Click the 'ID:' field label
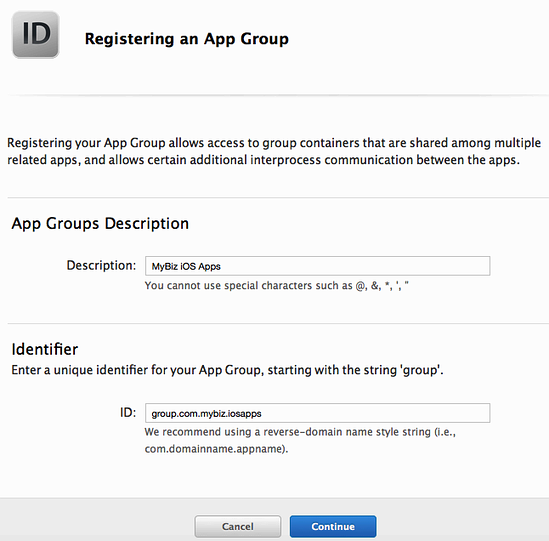Image resolution: width=549 pixels, height=541 pixels. 128,412
